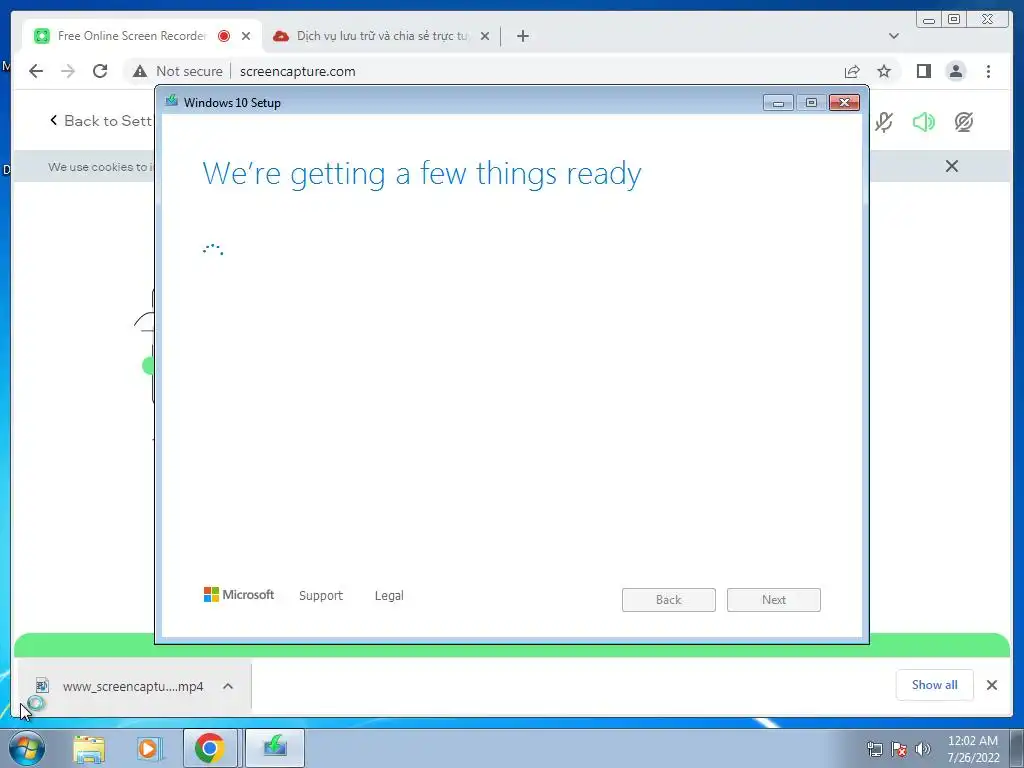Click the Not secure warning icon
This screenshot has width=1024, height=768.
tap(140, 71)
